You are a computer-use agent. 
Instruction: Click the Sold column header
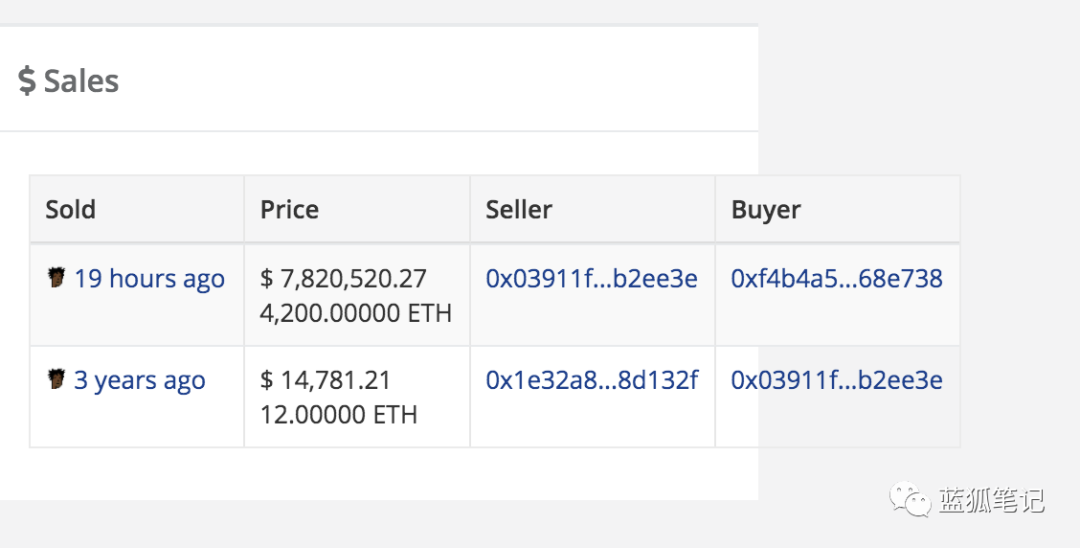click(x=70, y=209)
